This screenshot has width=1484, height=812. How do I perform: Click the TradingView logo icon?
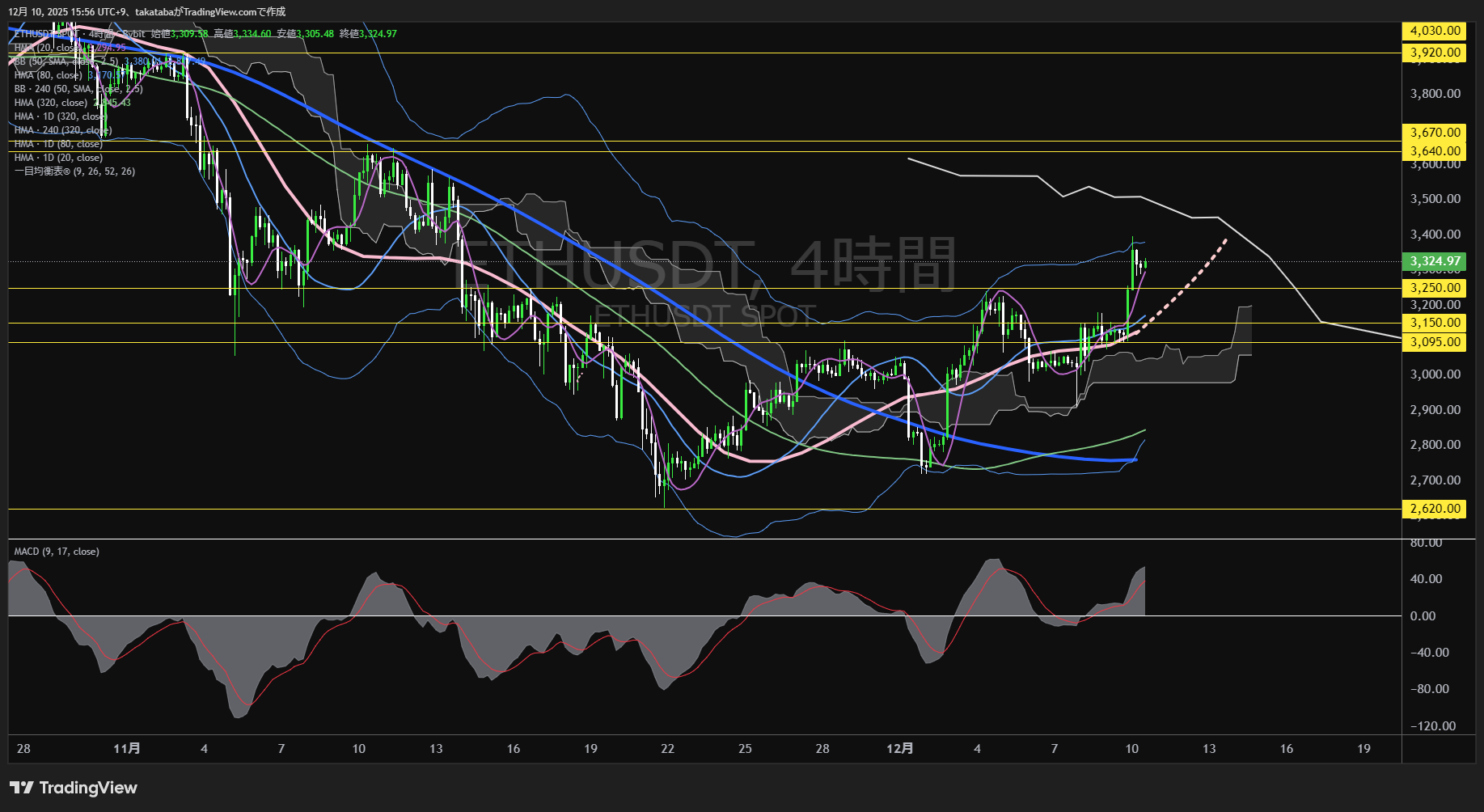click(x=21, y=788)
